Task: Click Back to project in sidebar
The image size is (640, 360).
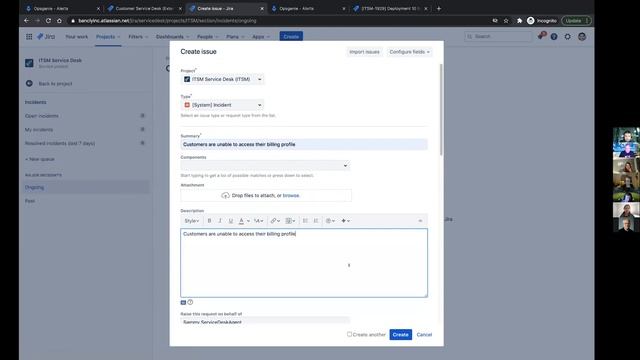Action: pos(55,84)
